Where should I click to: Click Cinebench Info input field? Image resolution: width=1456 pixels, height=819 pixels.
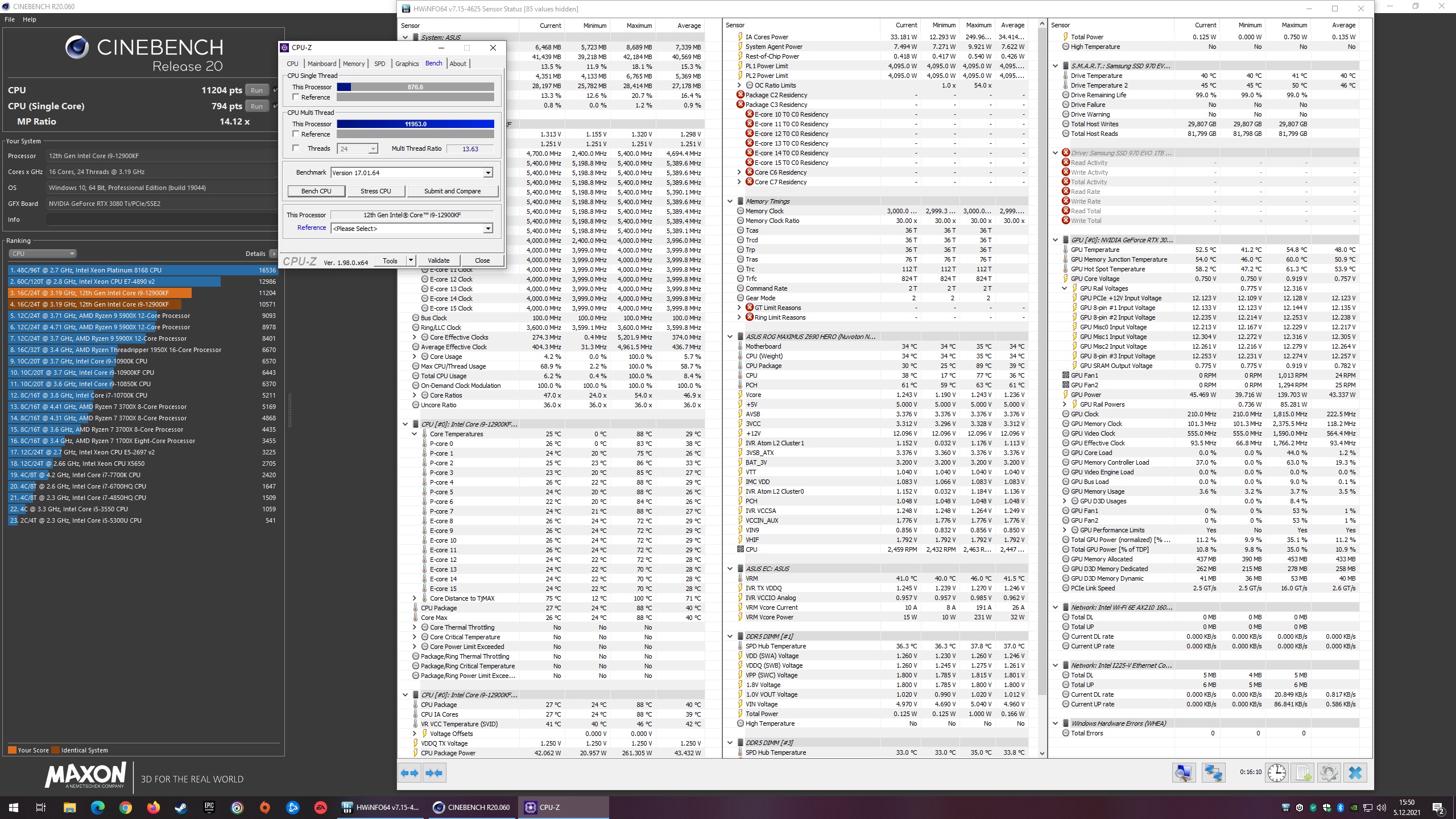point(162,220)
